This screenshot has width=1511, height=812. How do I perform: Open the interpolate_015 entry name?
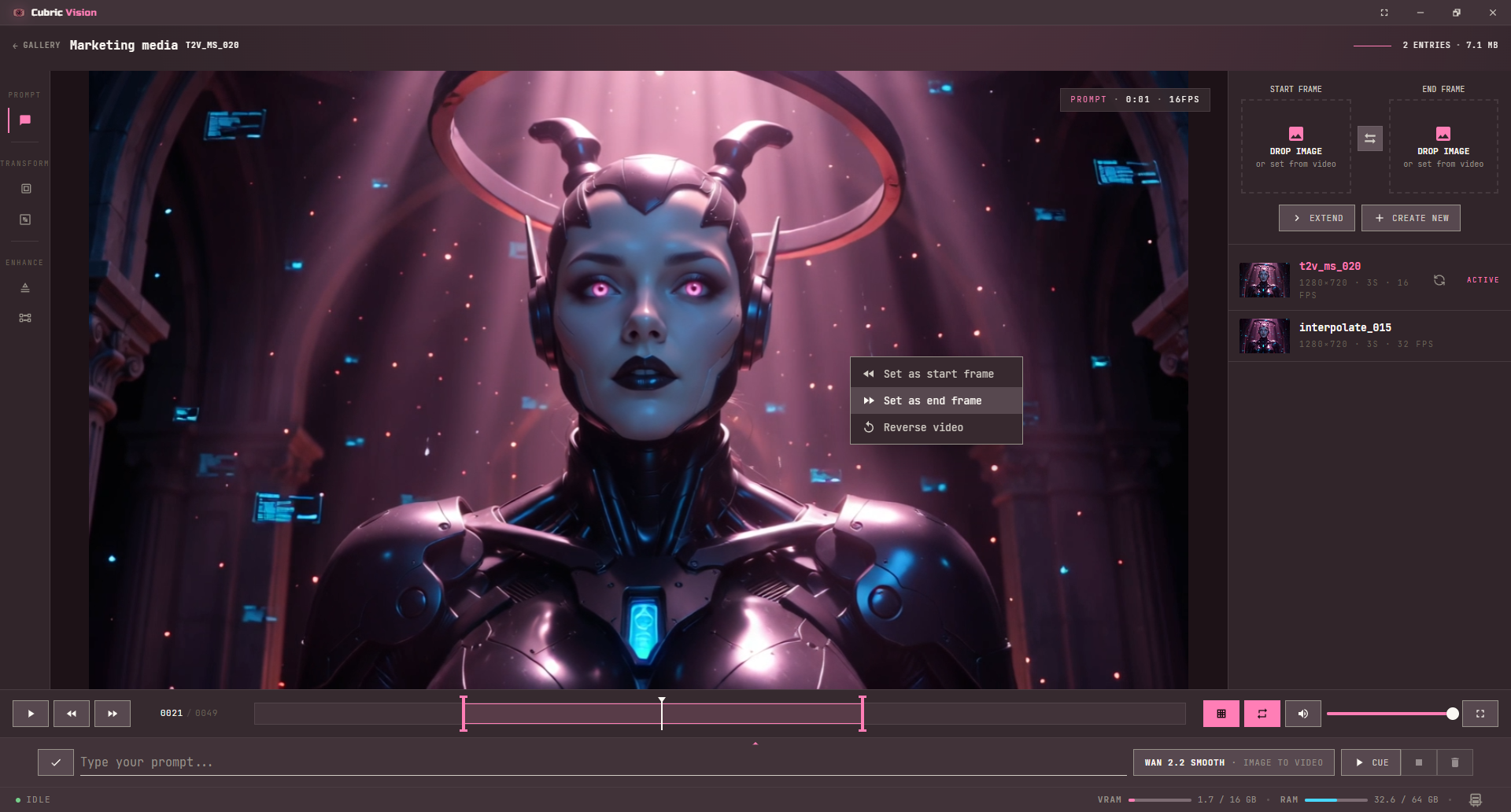pos(1345,327)
